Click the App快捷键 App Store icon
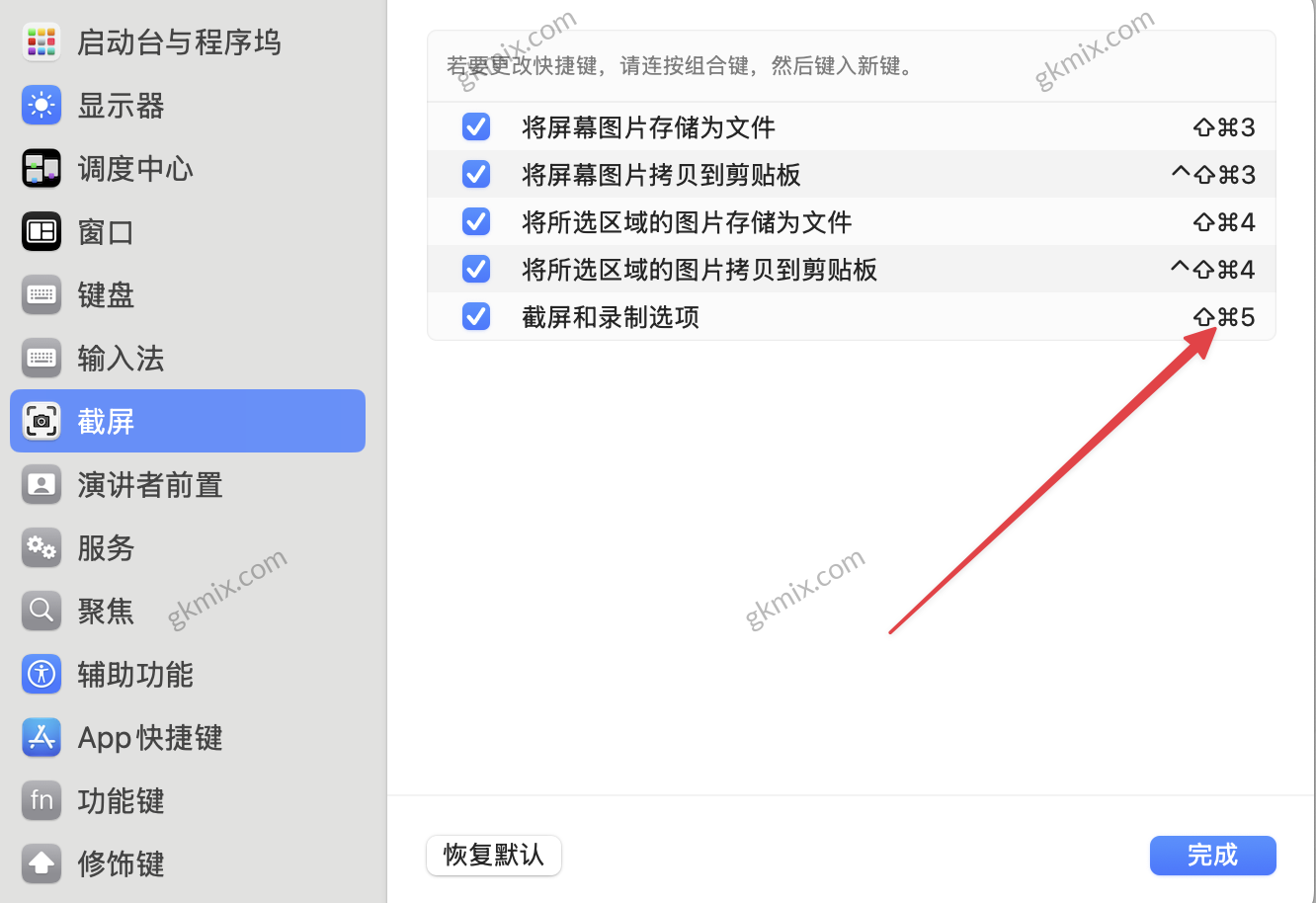Viewport: 1316px width, 903px height. 41,738
